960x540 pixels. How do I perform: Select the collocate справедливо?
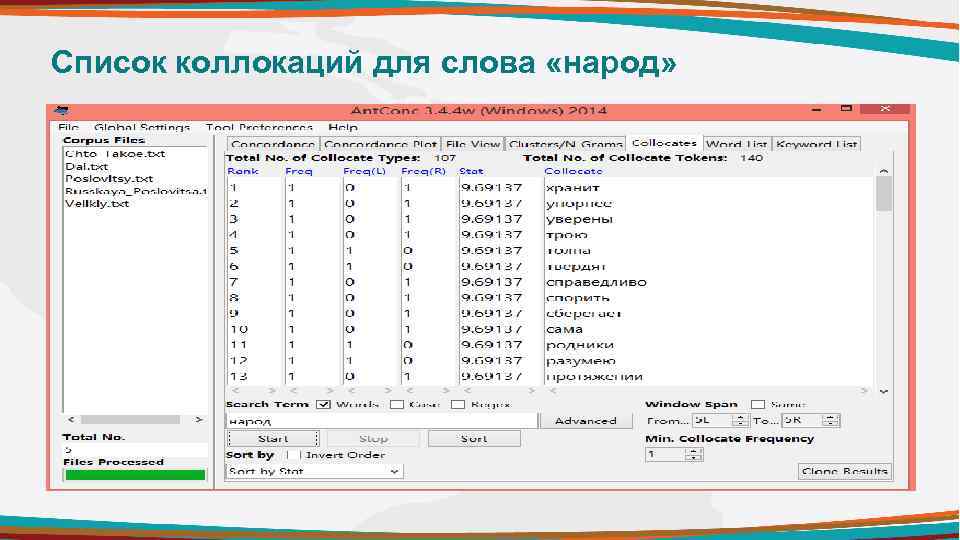pos(596,282)
